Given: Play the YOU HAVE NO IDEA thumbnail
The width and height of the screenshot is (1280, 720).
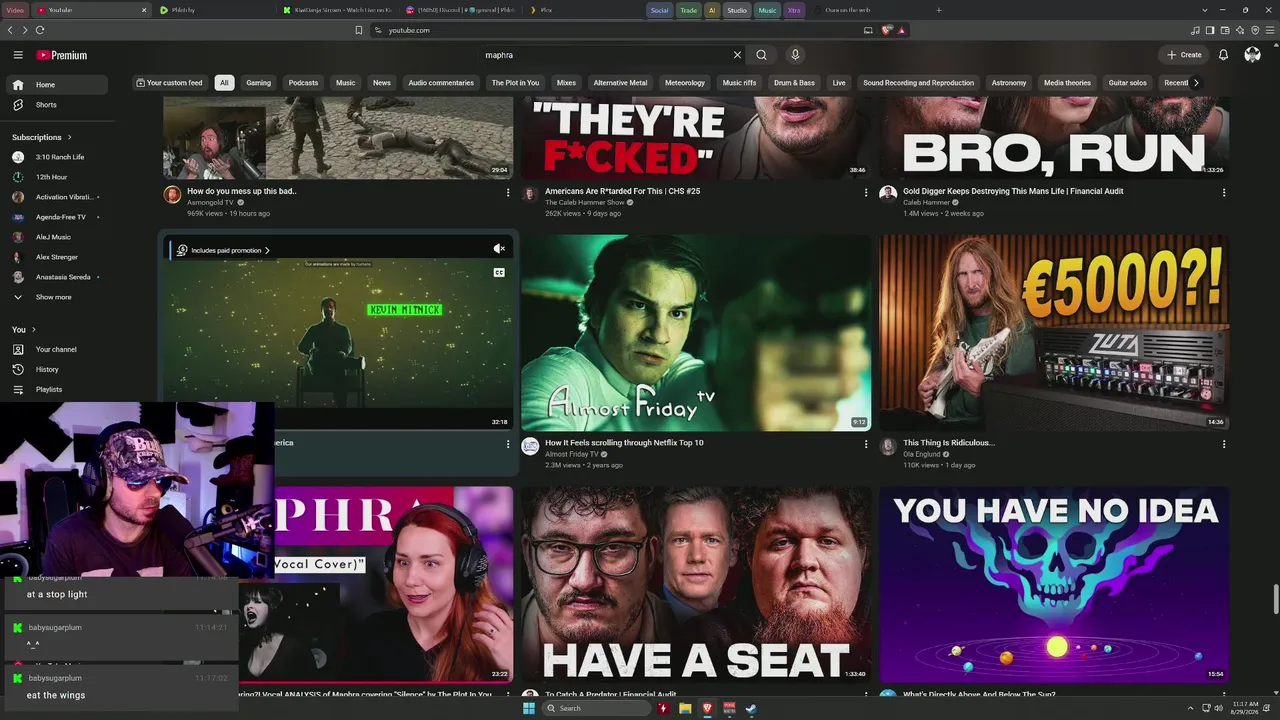Looking at the screenshot, I should [1054, 585].
